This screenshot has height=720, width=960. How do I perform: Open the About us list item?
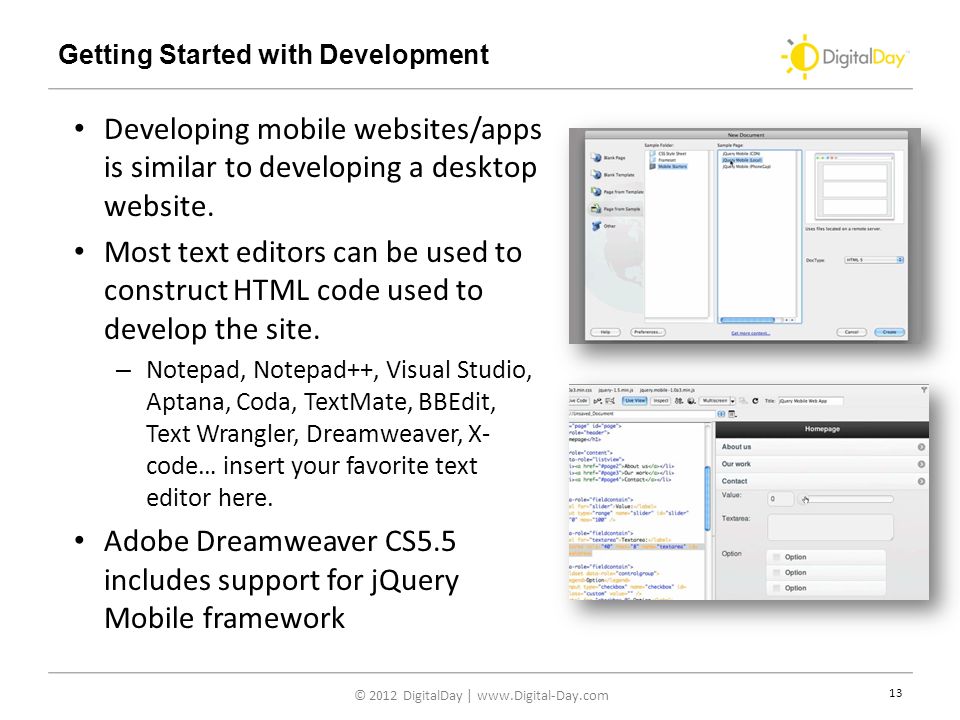(x=822, y=447)
